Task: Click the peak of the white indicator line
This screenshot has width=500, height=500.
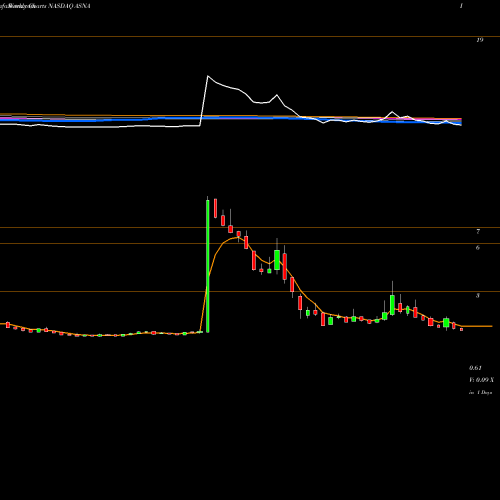Action: 208,76
